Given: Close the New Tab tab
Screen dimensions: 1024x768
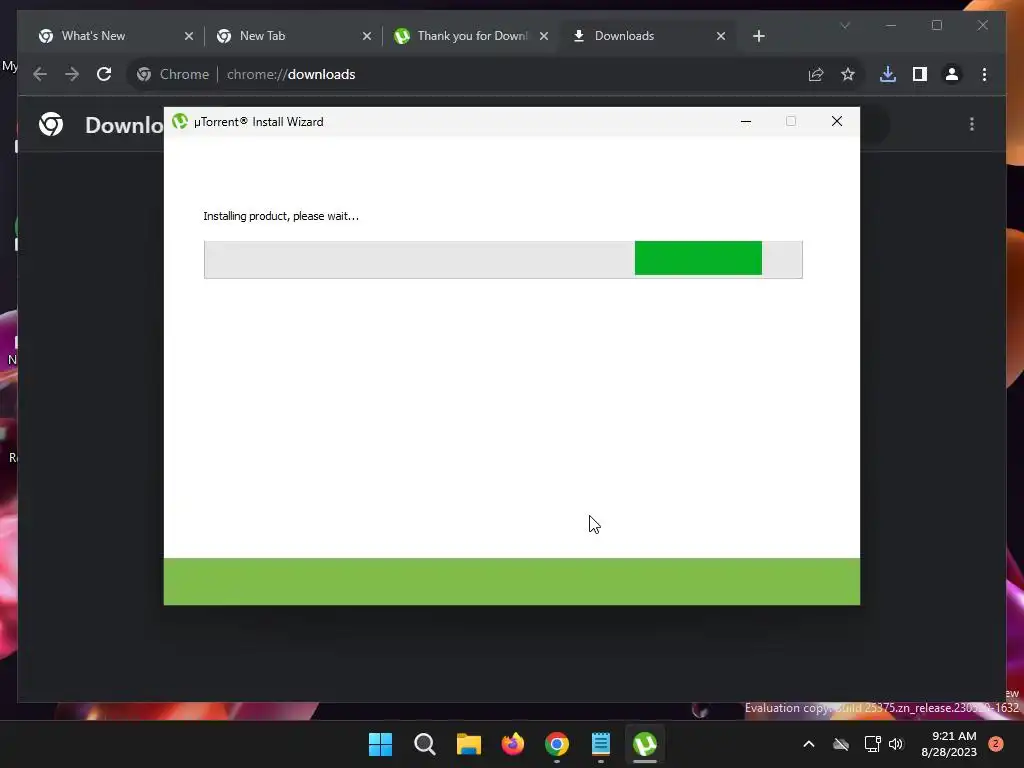Looking at the screenshot, I should click(367, 36).
